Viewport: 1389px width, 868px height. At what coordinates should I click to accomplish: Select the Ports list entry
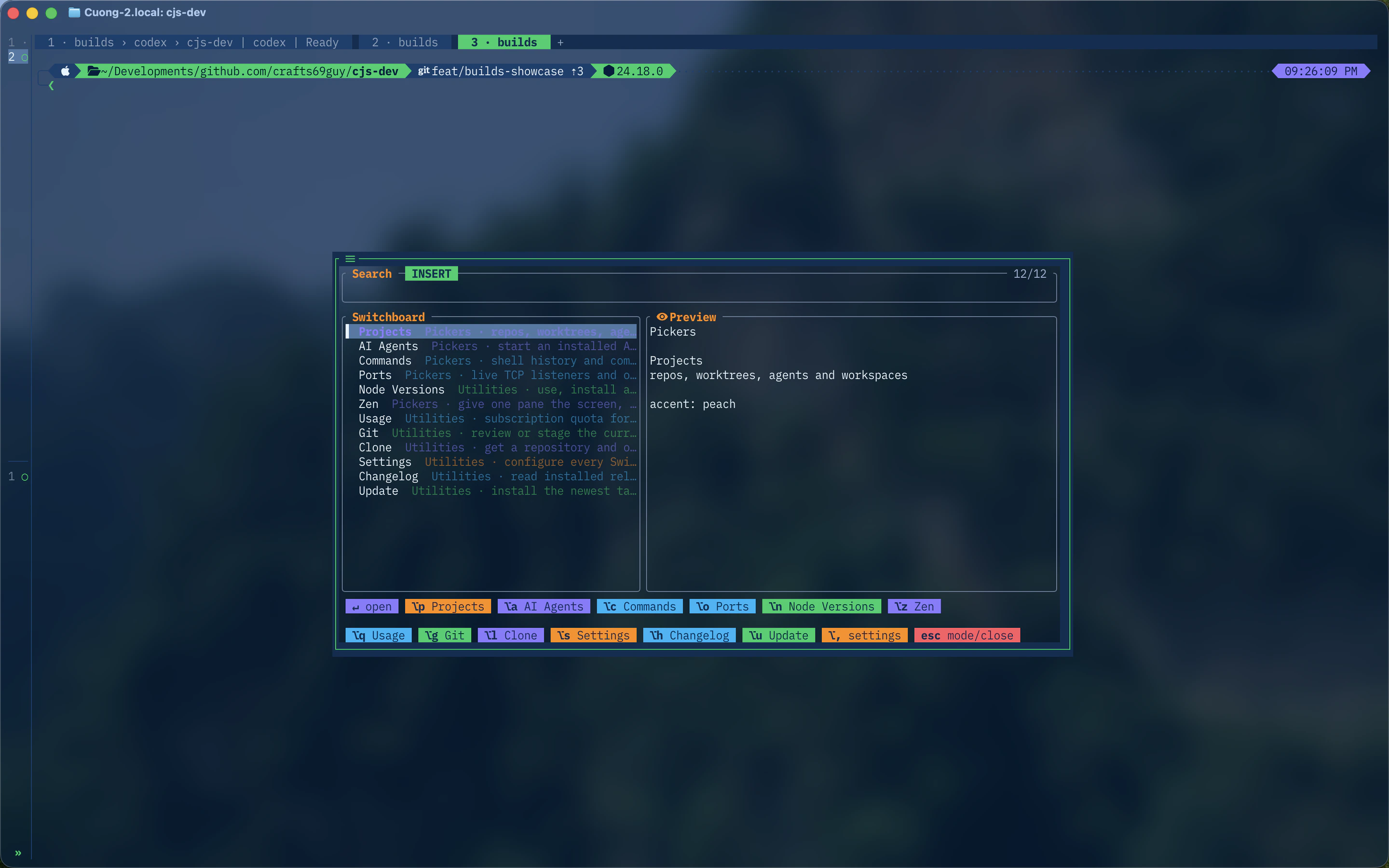pos(491,375)
